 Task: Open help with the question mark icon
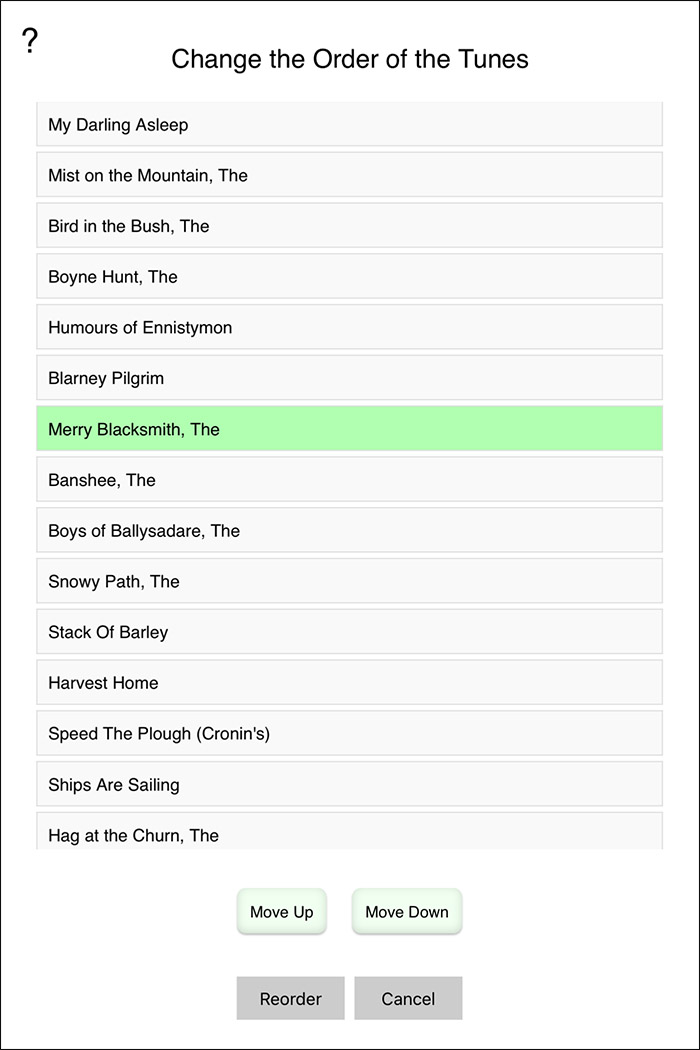pos(30,41)
